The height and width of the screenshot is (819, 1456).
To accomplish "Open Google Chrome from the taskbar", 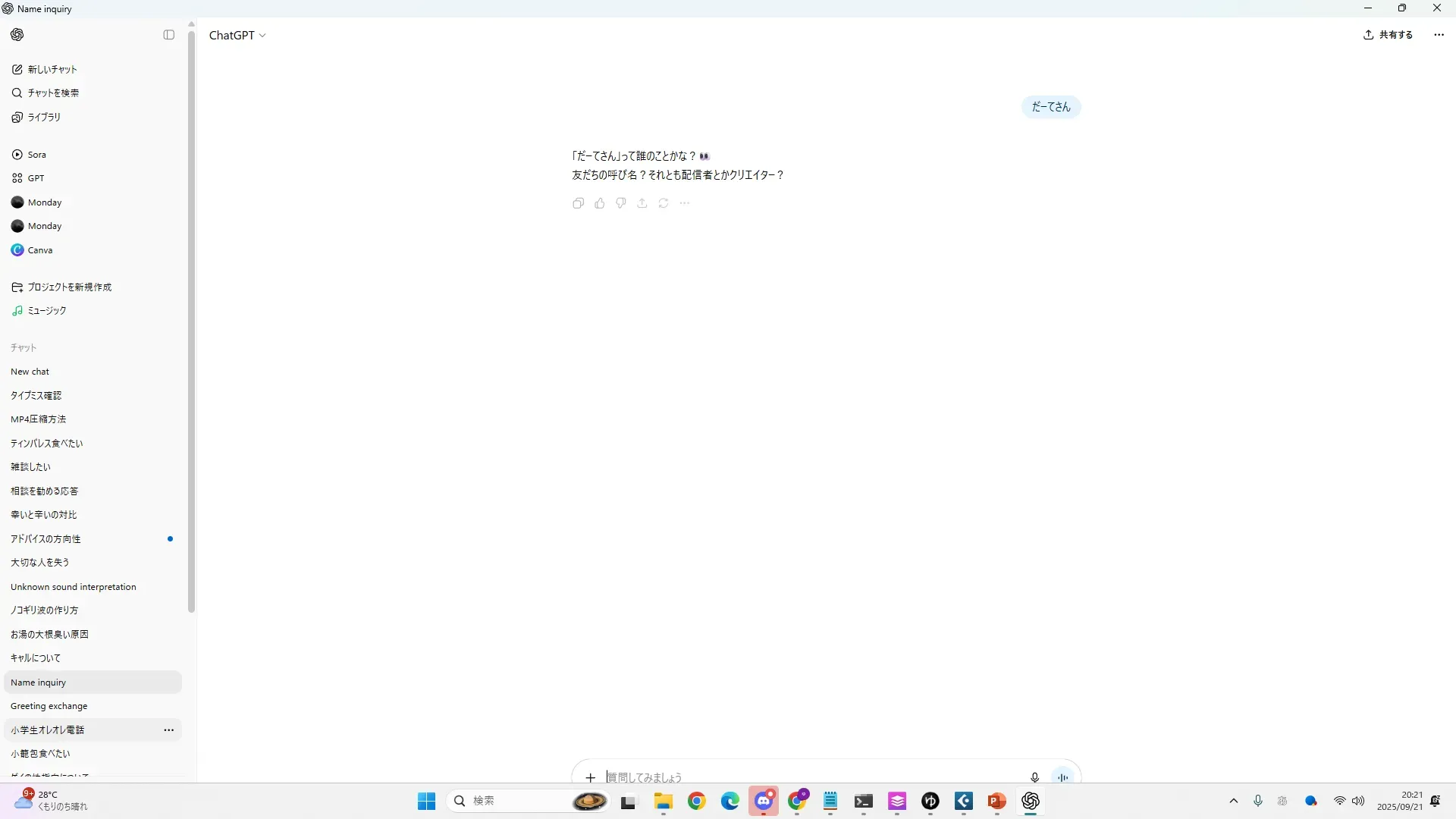I will [696, 802].
